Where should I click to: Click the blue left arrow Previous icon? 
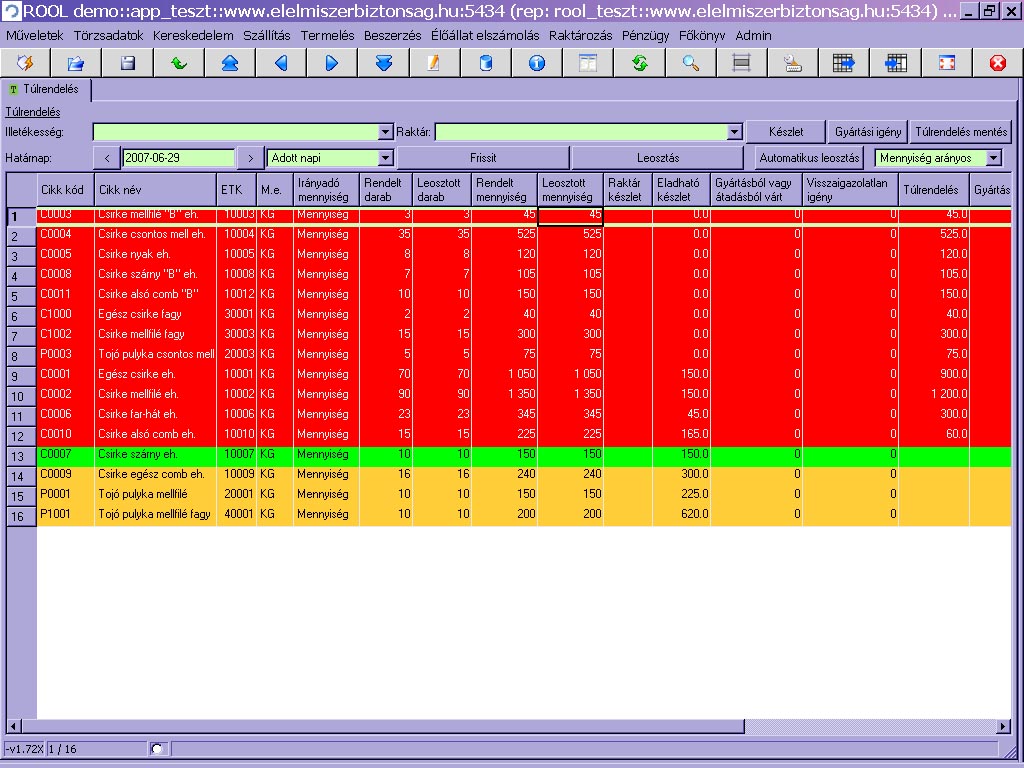click(281, 63)
